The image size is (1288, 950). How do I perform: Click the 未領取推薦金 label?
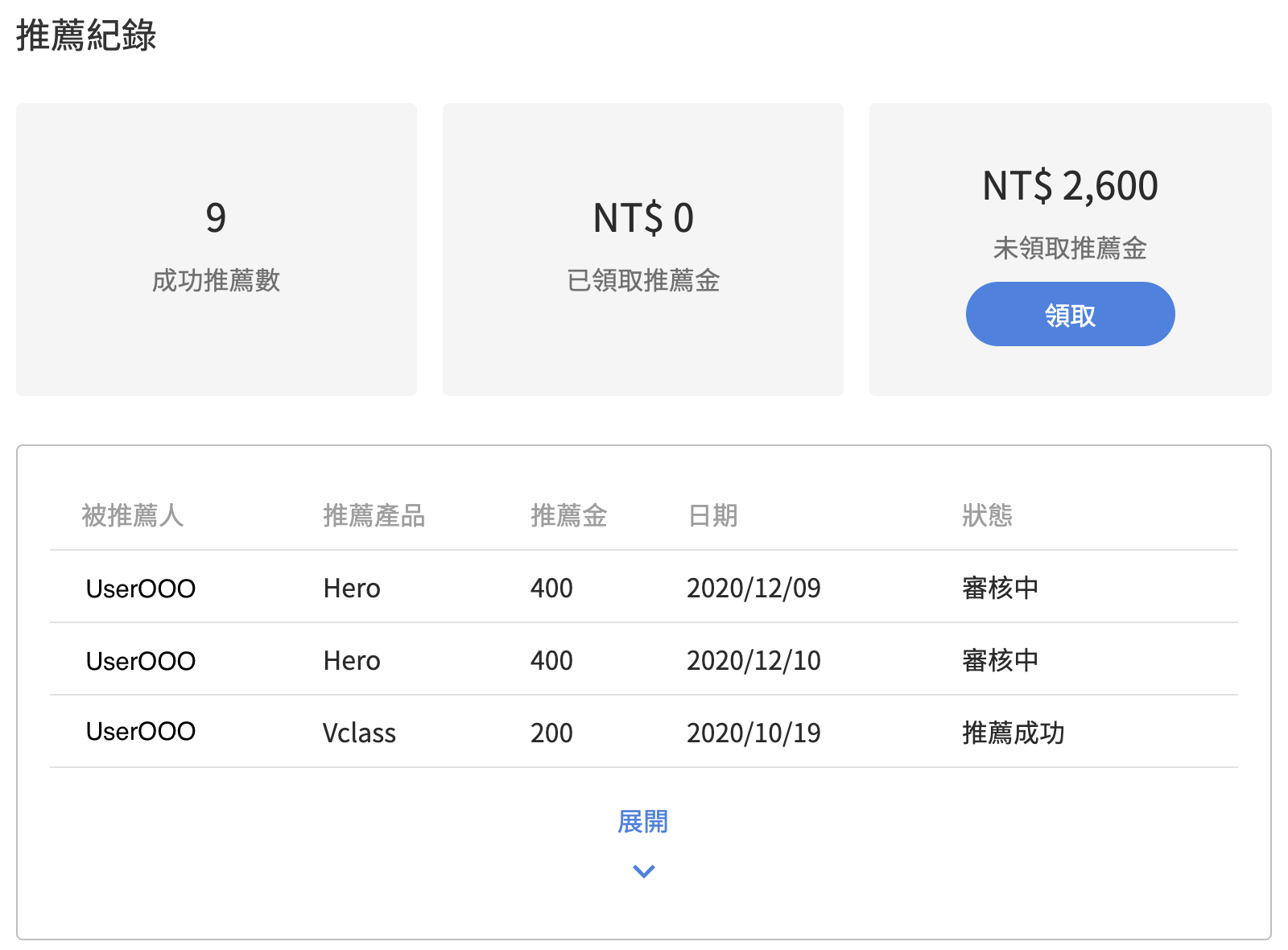[x=1070, y=248]
